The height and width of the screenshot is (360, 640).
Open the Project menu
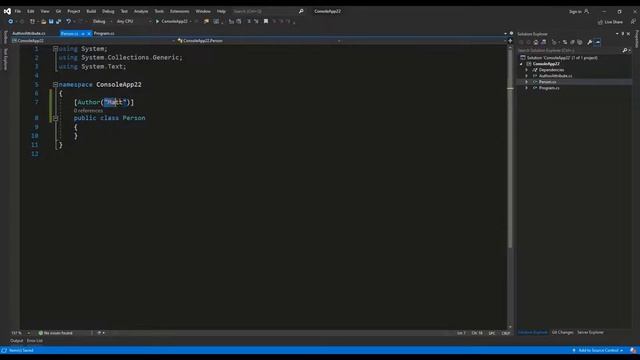point(74,11)
